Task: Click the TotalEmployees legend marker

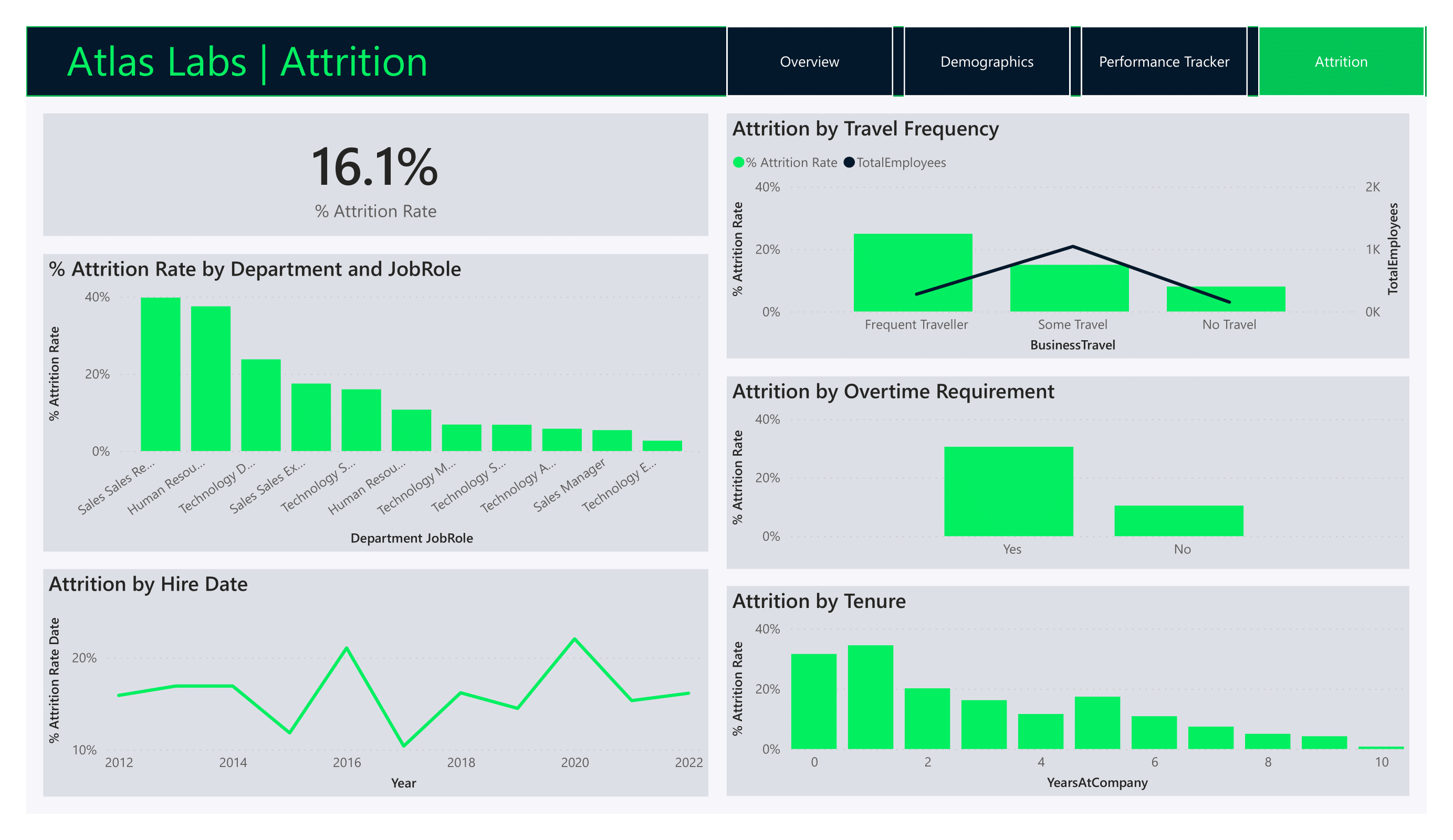Action: click(x=849, y=163)
